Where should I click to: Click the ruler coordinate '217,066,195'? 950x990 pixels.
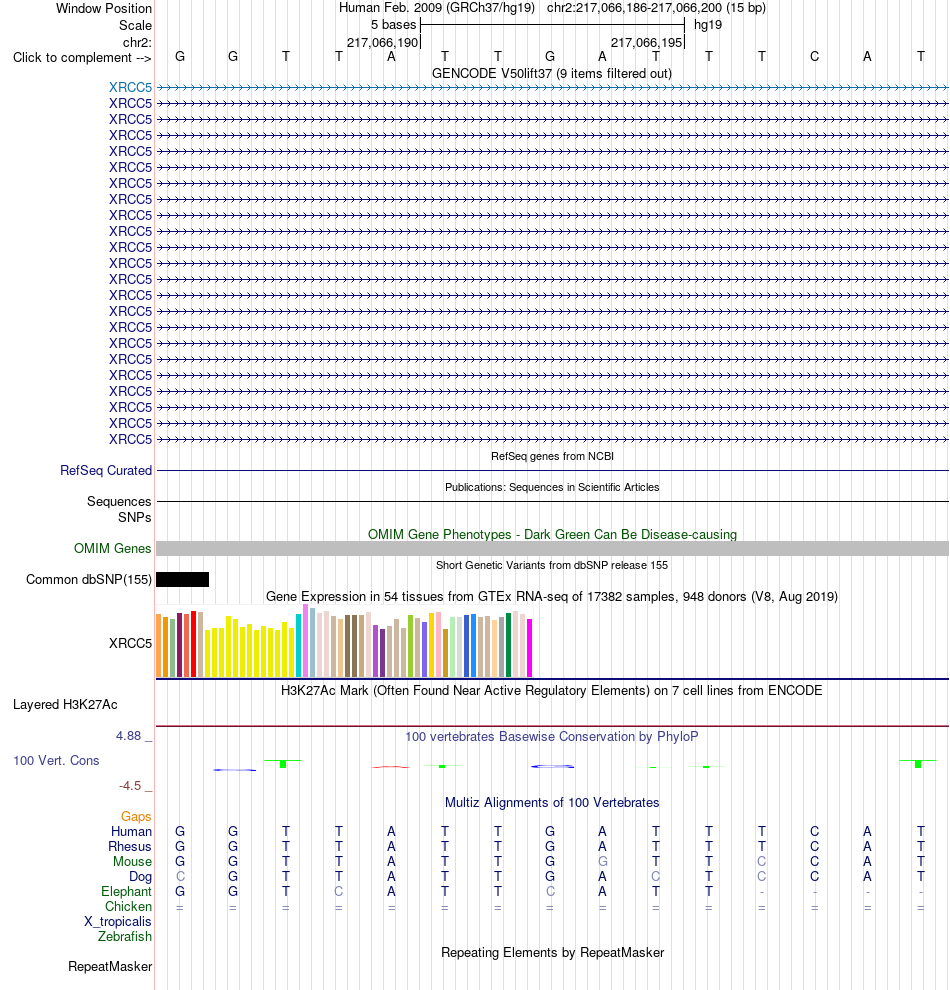(x=646, y=42)
